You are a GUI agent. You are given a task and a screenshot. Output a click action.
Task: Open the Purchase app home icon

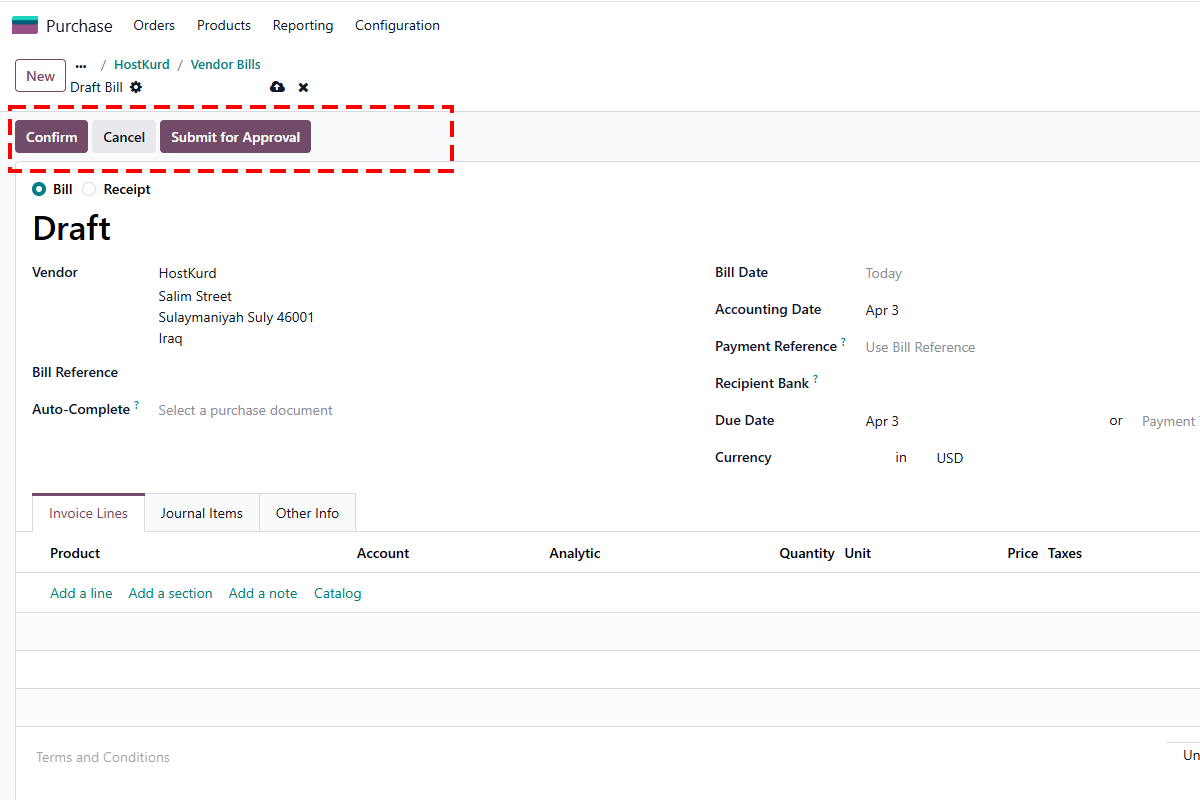23,23
